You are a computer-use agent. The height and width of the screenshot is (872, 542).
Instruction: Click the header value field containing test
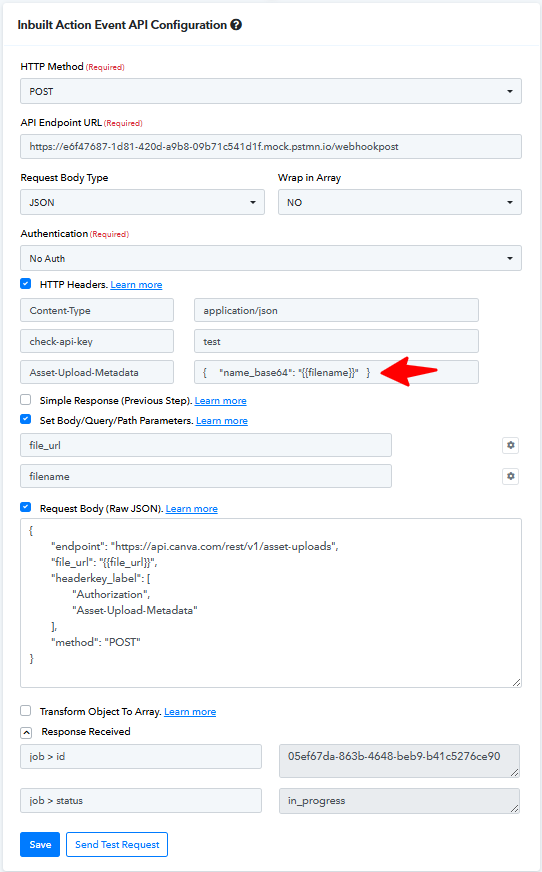pyautogui.click(x=336, y=341)
